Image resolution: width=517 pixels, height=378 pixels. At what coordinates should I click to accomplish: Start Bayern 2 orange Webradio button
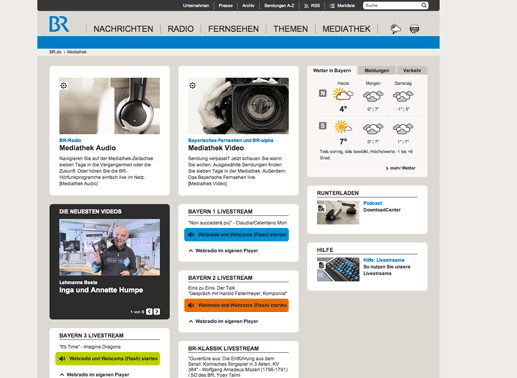[236, 305]
